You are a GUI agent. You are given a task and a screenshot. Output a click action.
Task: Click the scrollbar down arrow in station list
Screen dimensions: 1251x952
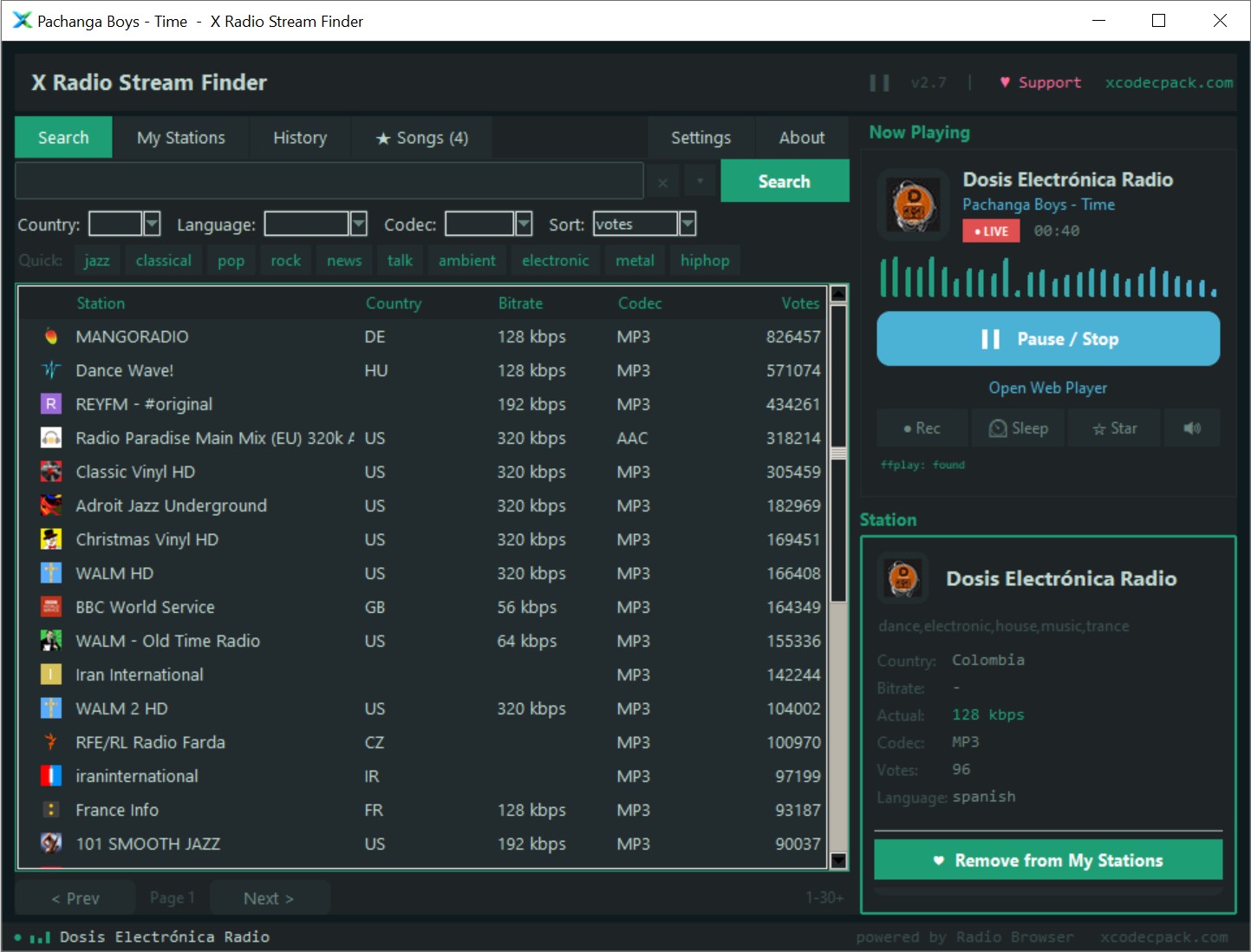coord(838,860)
